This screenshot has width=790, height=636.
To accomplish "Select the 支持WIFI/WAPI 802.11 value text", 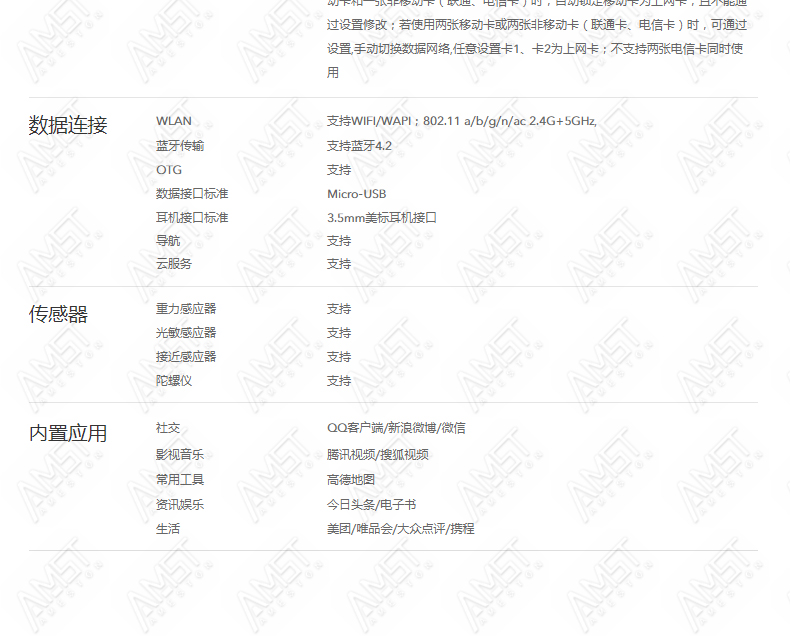I will click(462, 121).
